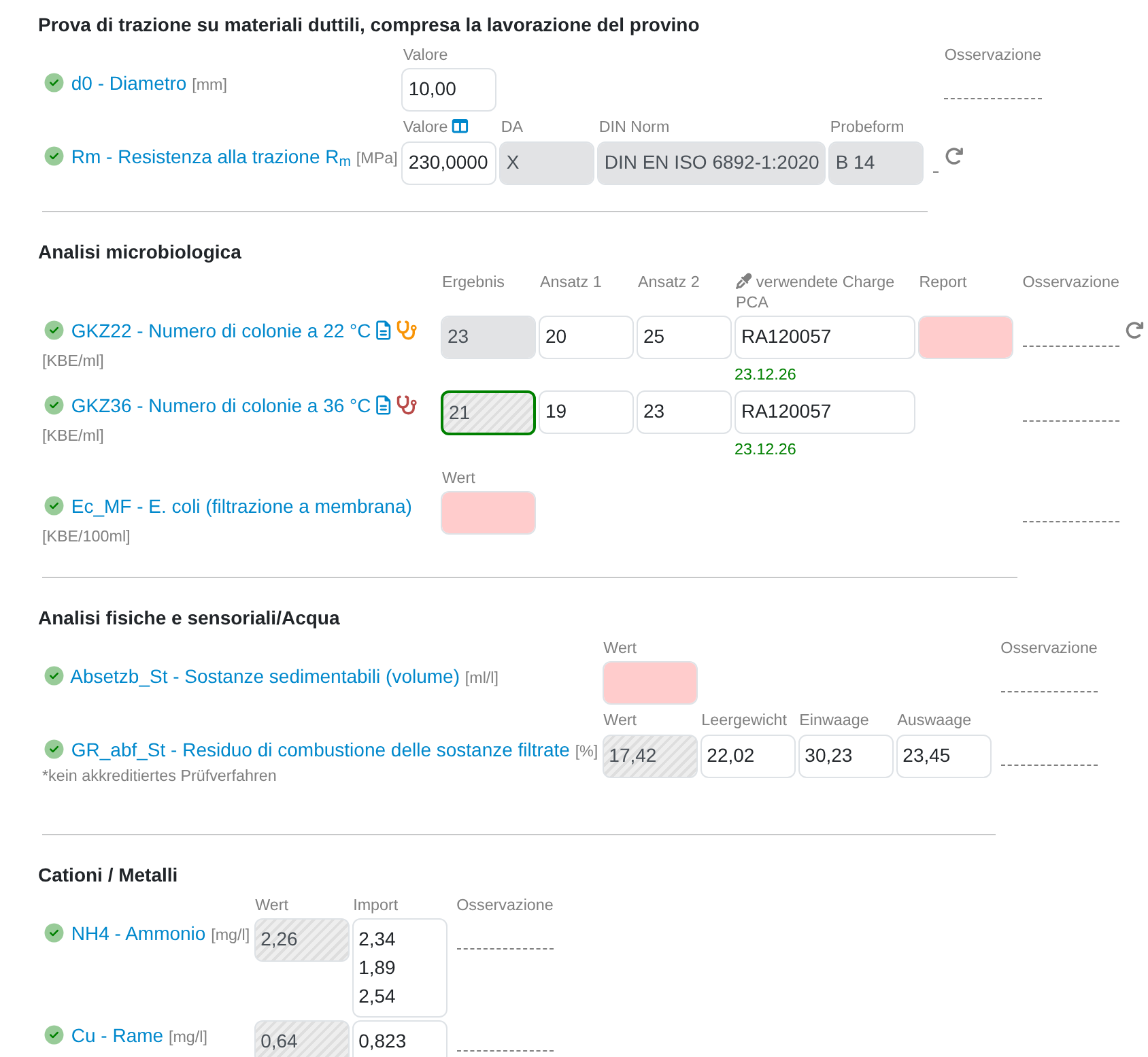1148x1057 pixels.
Task: Click the empty pink Wert field of Ec_MF
Action: tap(488, 513)
